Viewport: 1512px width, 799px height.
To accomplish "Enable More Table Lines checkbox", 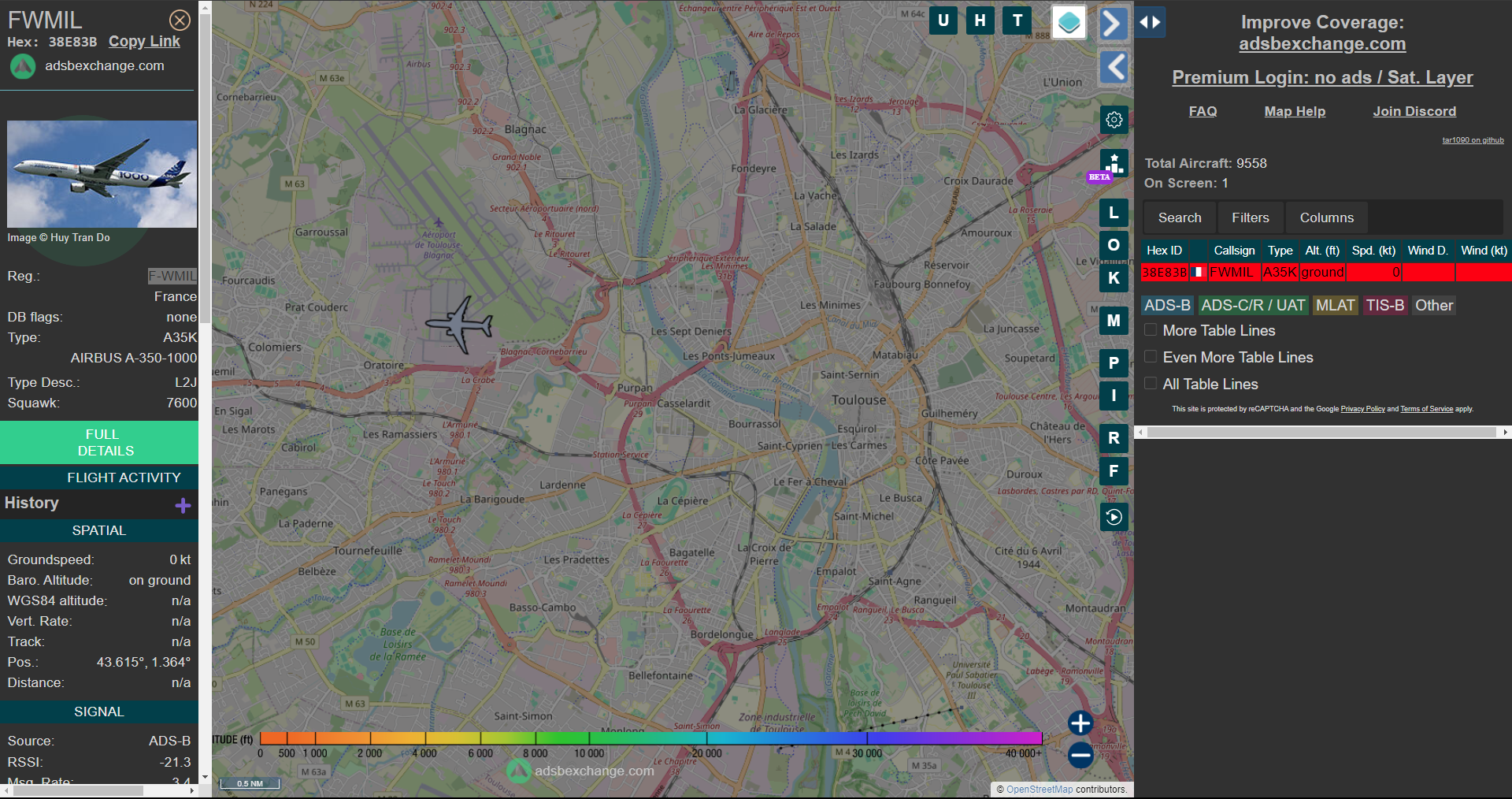I will [x=1151, y=330].
